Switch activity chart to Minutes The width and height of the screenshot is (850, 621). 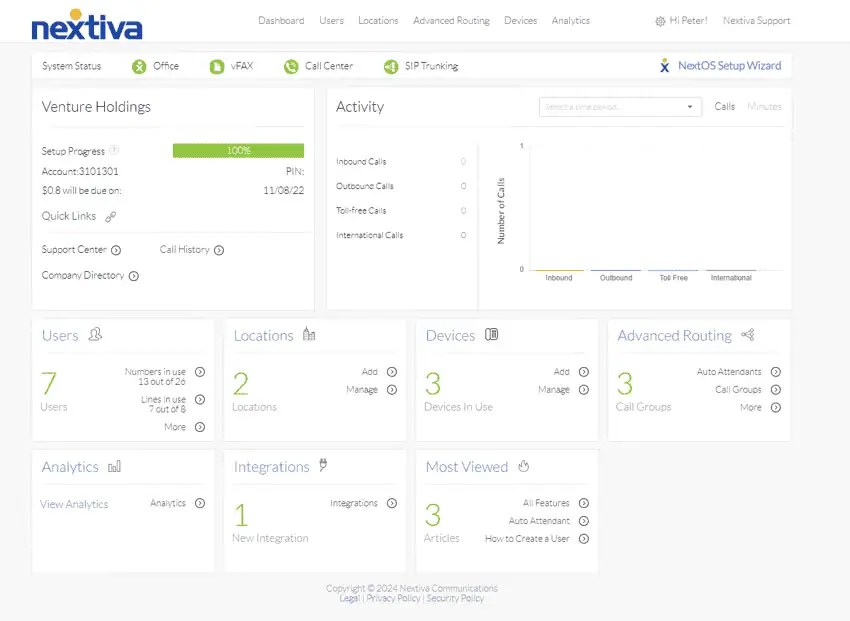[x=764, y=106]
